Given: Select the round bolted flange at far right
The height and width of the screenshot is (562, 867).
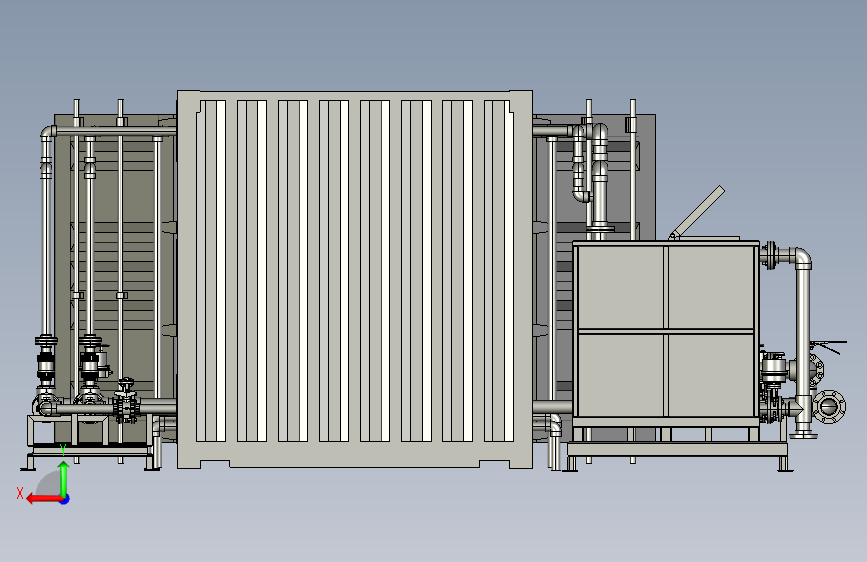Looking at the screenshot, I should pyautogui.click(x=829, y=407).
